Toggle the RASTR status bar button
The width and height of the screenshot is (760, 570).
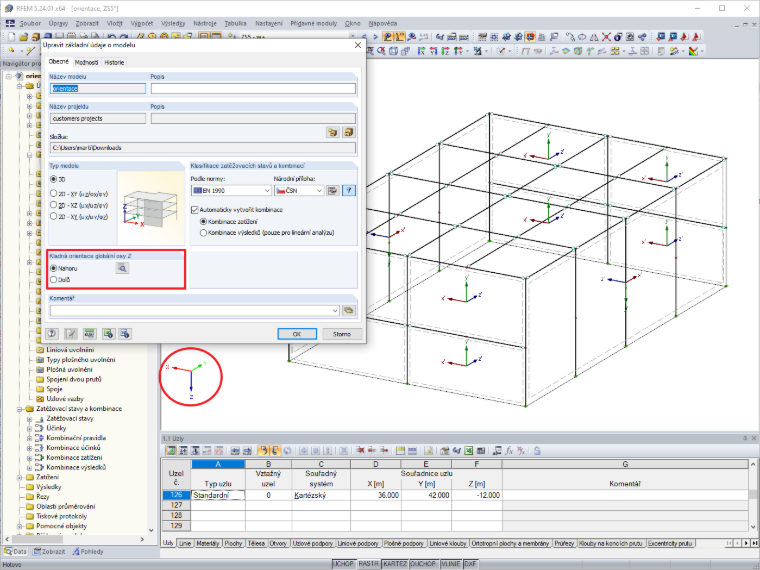pyautogui.click(x=368, y=564)
